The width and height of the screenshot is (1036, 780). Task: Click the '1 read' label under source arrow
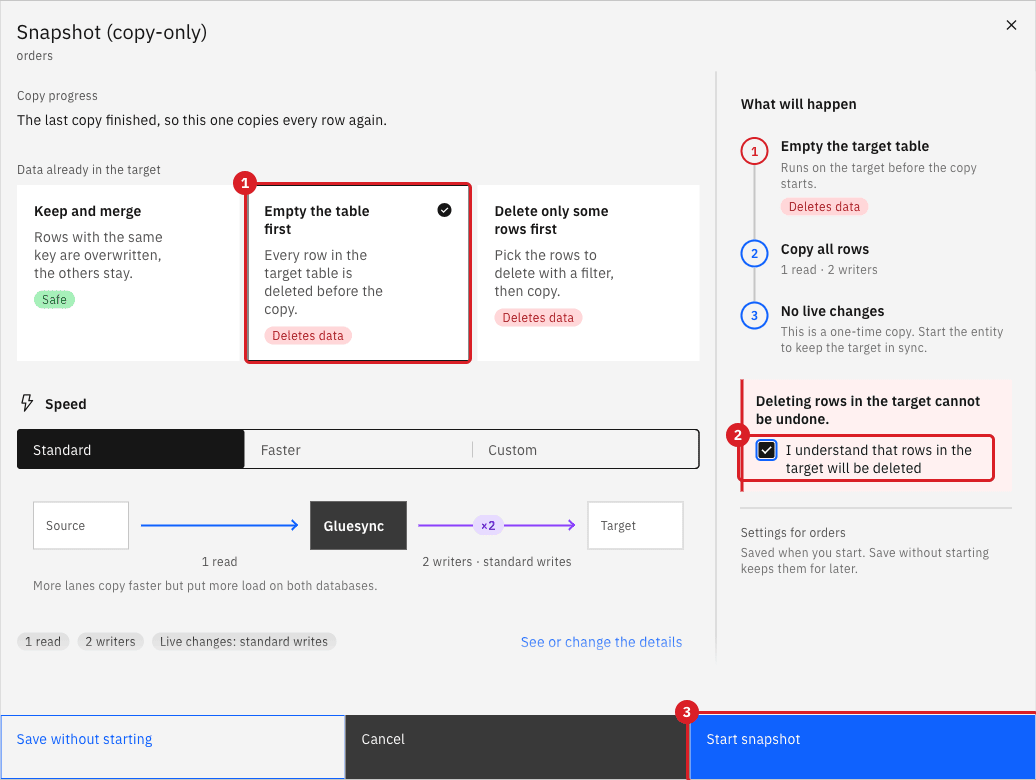pos(219,562)
